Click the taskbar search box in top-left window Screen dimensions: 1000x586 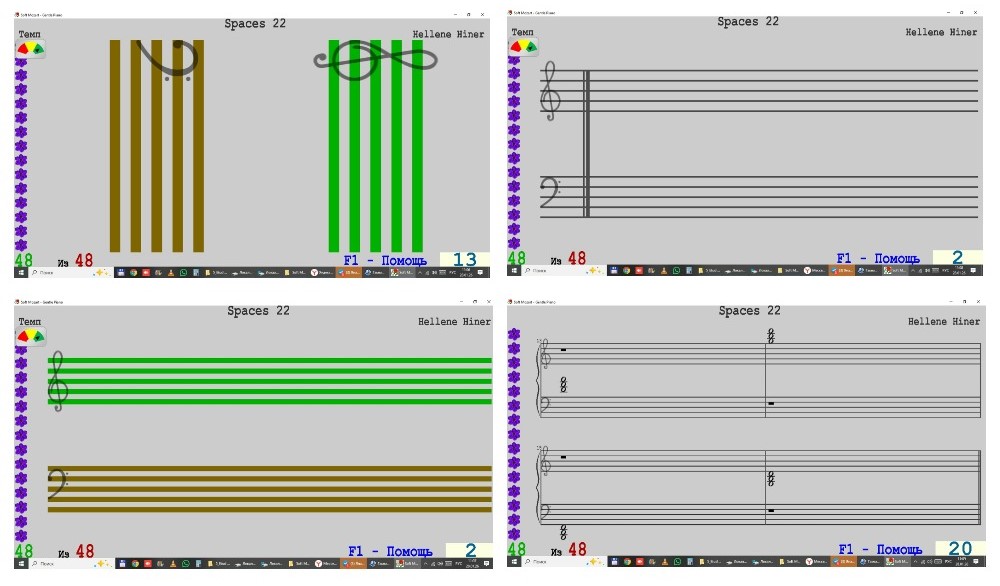click(60, 271)
